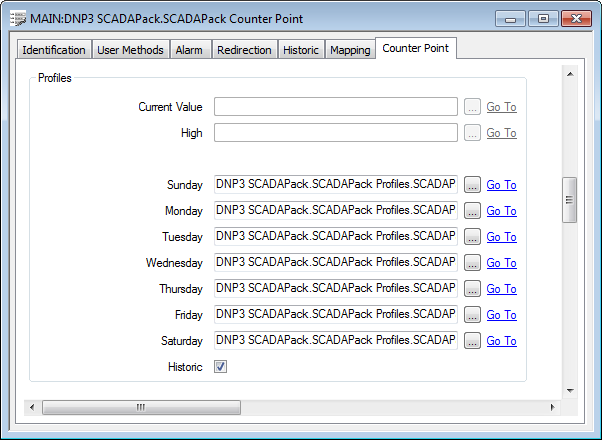The width and height of the screenshot is (602, 440).
Task: Maximize the Counter Point window
Action: point(543,19)
